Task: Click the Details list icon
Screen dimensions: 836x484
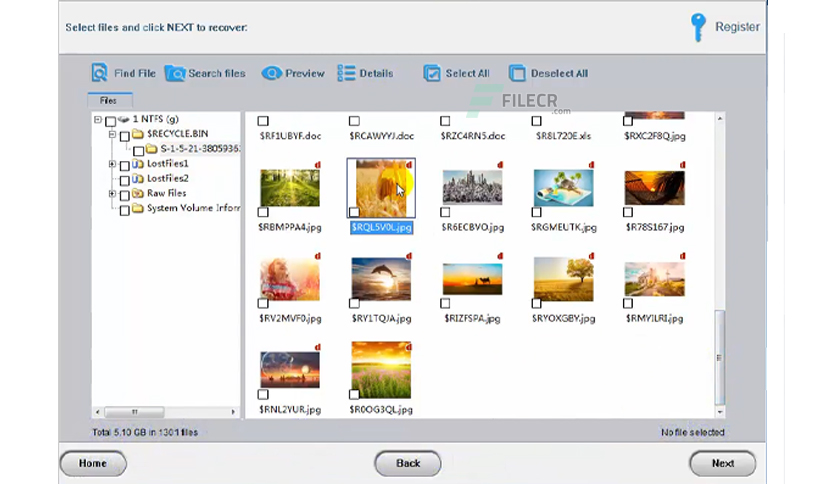Action: (x=346, y=73)
